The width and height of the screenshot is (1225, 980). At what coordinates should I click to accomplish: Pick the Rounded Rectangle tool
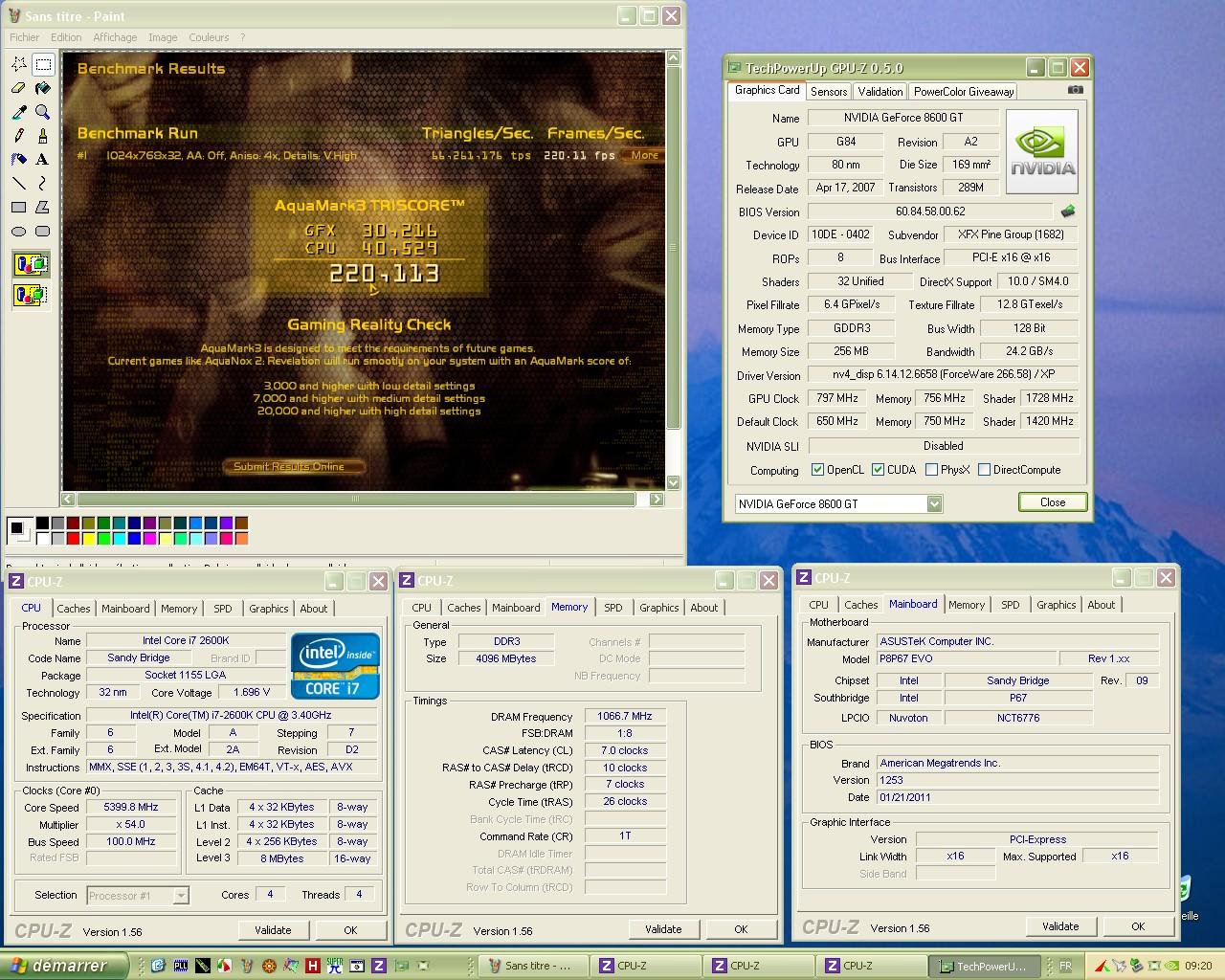[43, 231]
